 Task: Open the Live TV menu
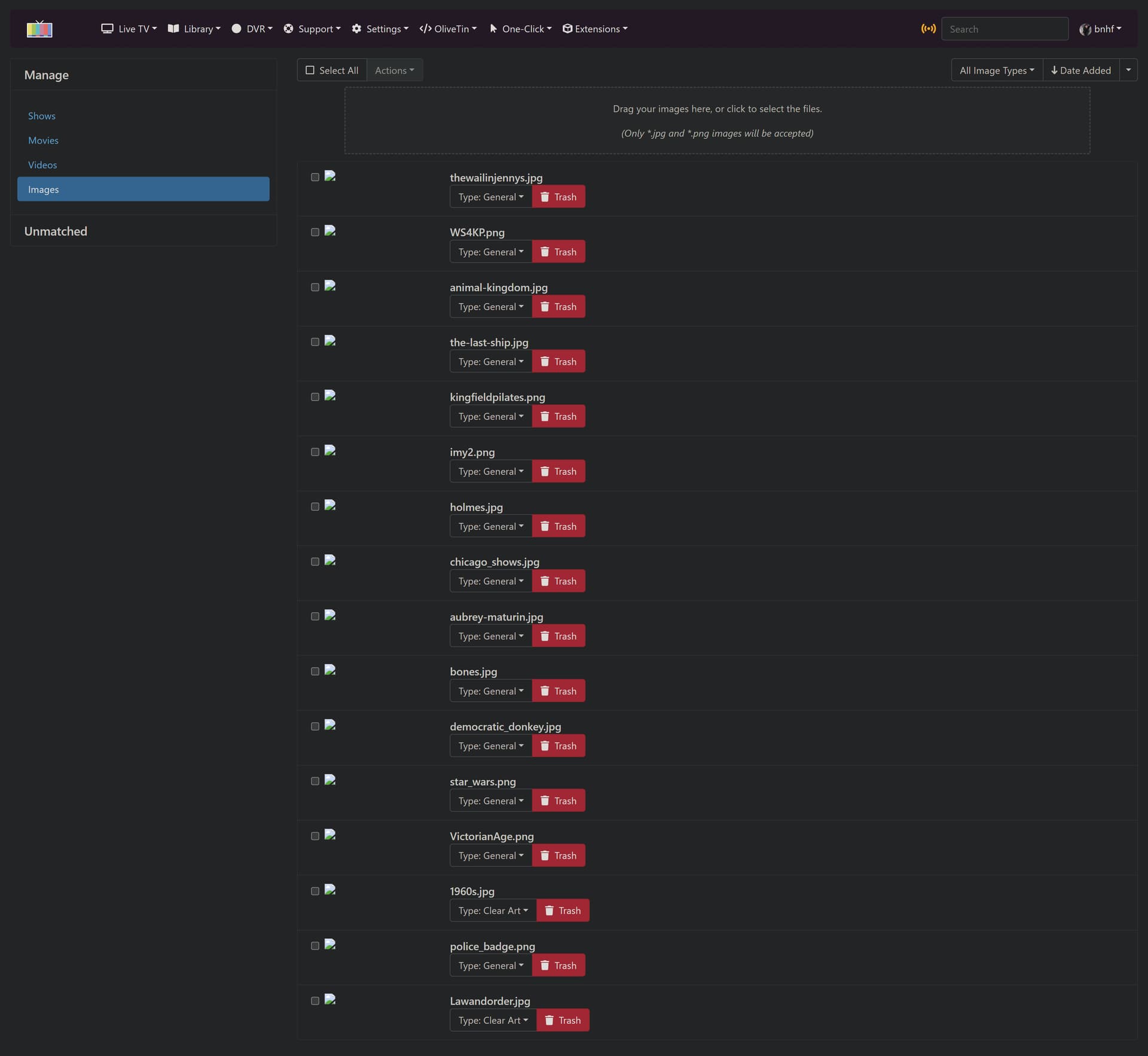point(129,29)
